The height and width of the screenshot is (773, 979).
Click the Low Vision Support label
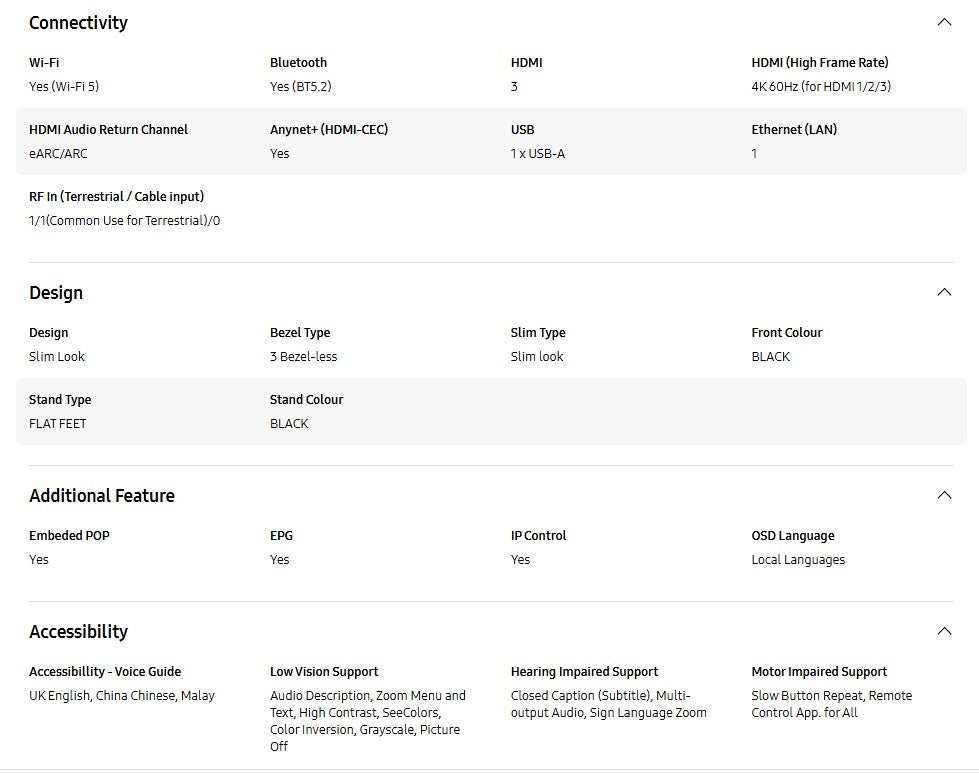(324, 671)
